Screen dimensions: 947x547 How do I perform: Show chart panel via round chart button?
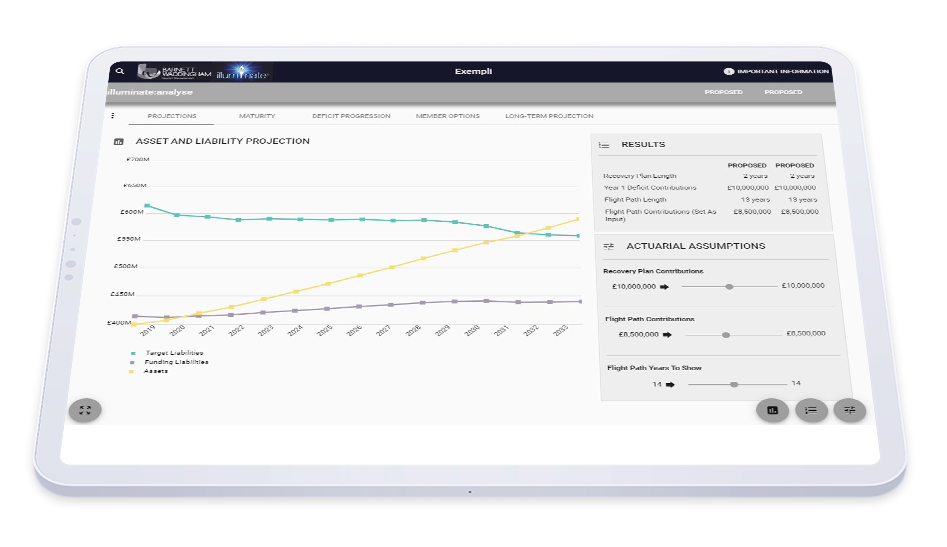point(772,411)
